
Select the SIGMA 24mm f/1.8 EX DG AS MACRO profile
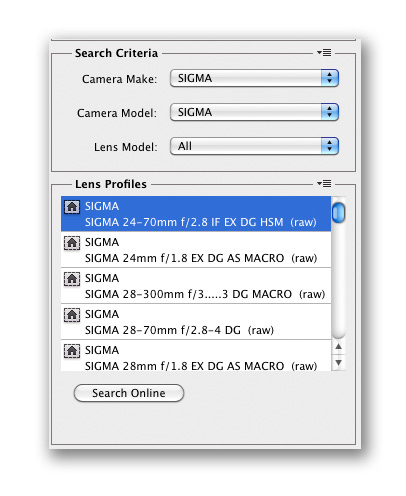coord(196,250)
